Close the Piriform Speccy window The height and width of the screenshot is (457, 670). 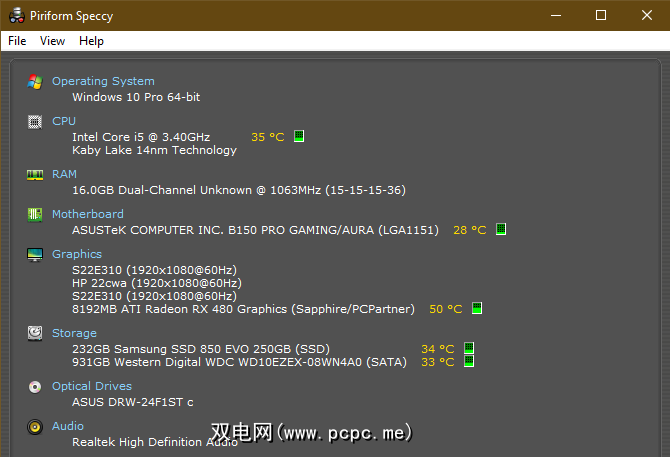(647, 15)
